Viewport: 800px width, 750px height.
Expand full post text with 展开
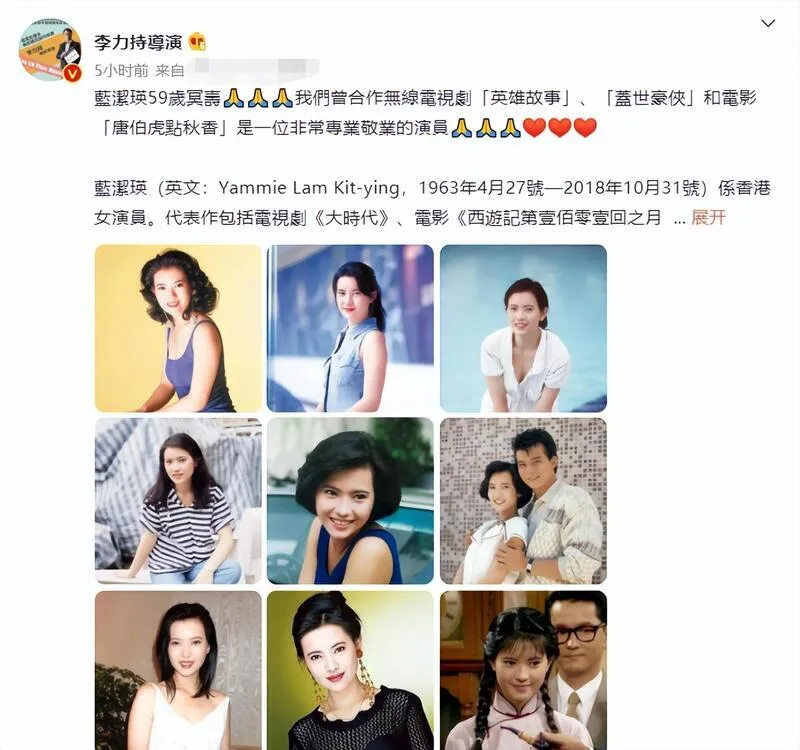708,218
